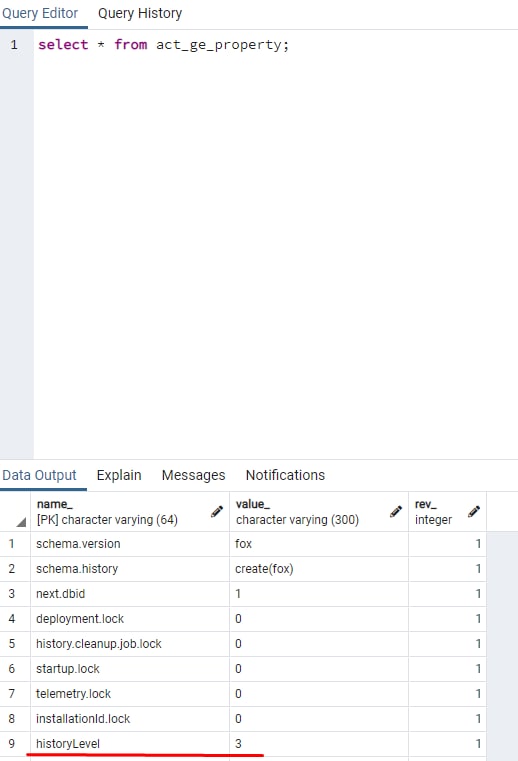
Task: Select the Data Output tab
Action: point(39,475)
